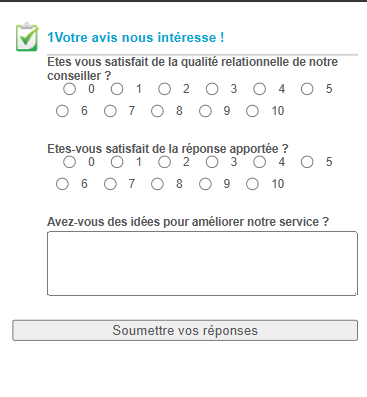This screenshot has height=397, width=367.
Task: Choose rating 5 for advisor relational quality
Action: 307,89
